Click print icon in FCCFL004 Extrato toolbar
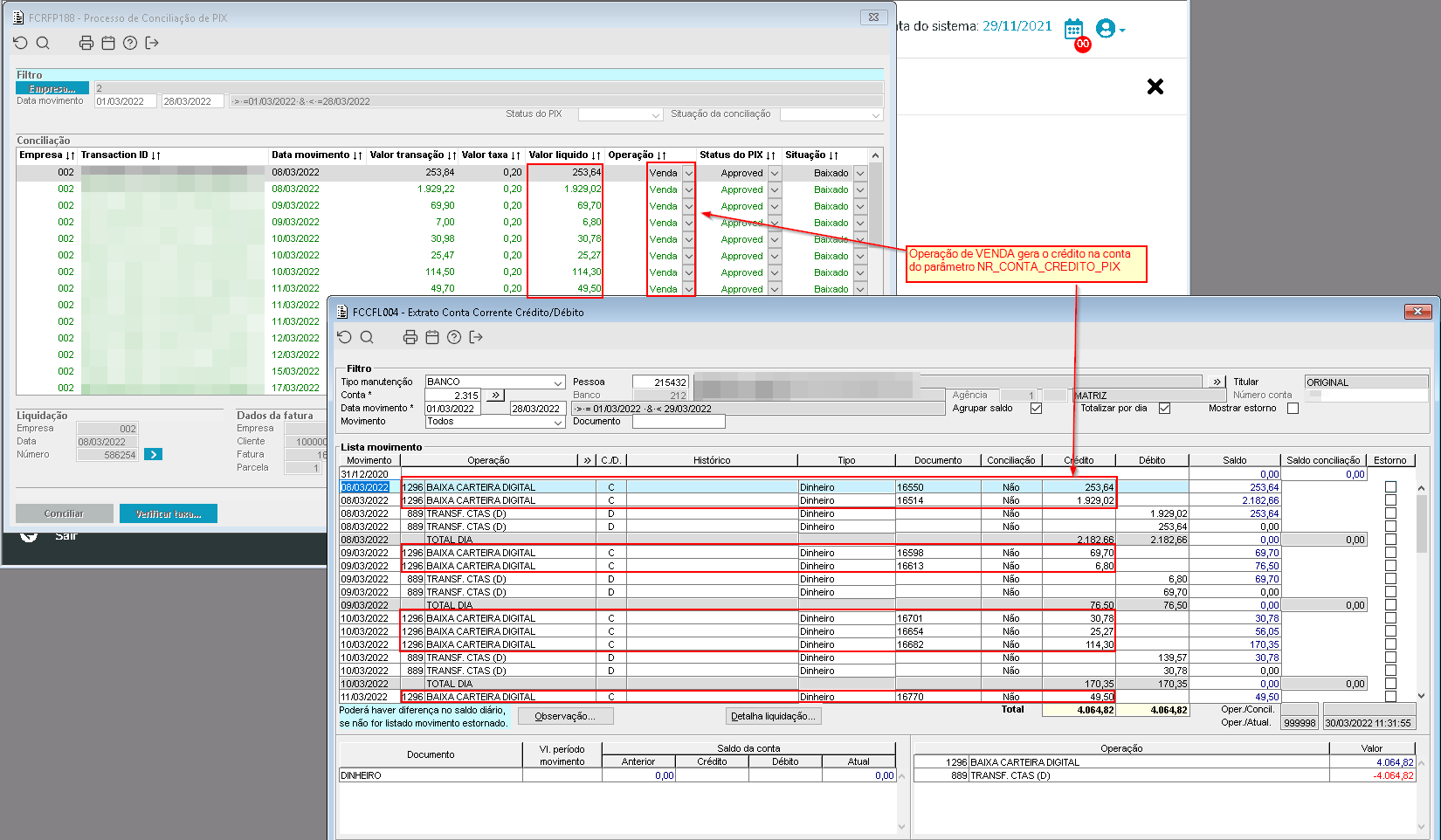Image resolution: width=1441 pixels, height=840 pixels. [410, 337]
